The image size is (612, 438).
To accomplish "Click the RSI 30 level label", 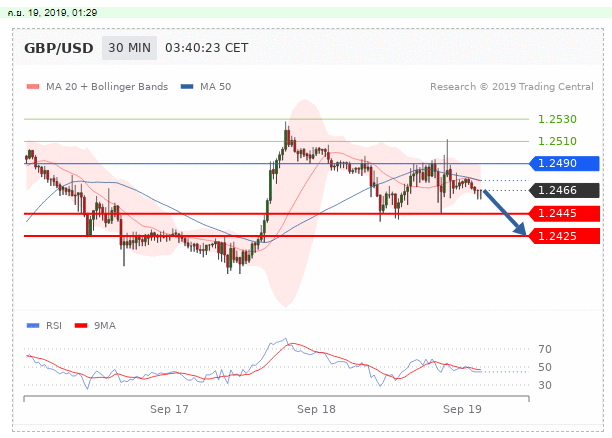I will pos(545,385).
